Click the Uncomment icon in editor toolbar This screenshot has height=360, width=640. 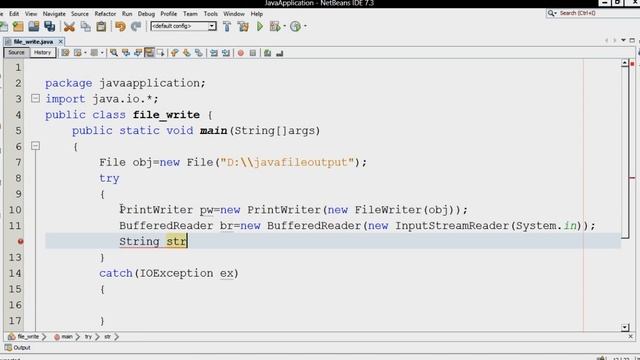click(x=280, y=53)
